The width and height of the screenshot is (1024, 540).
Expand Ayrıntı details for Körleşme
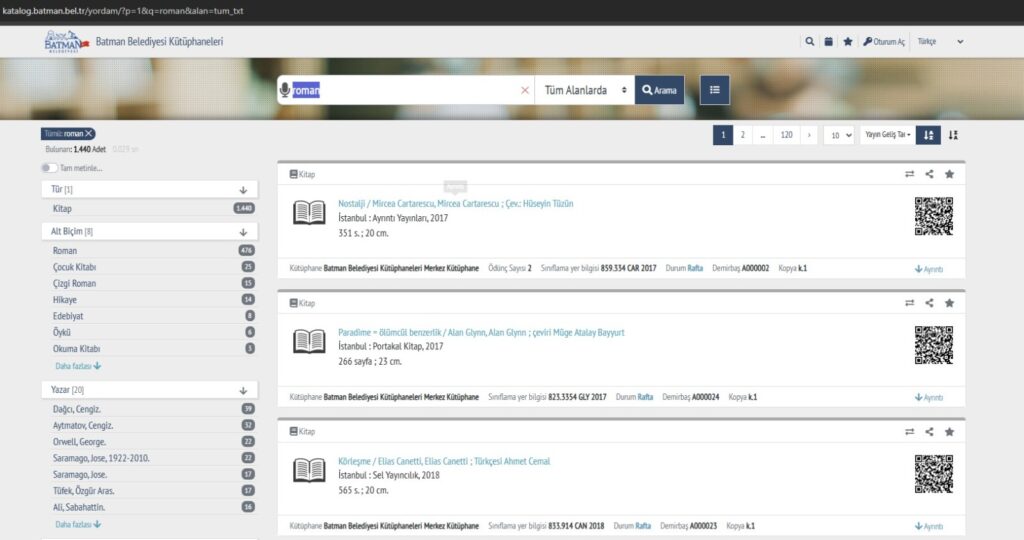pos(929,526)
